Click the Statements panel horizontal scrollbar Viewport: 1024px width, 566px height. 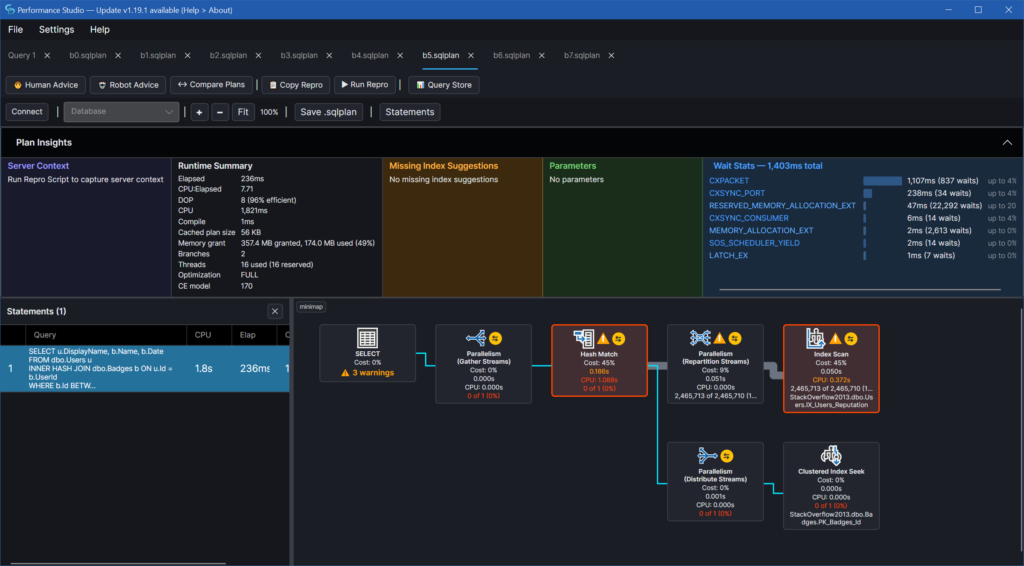tap(118, 563)
